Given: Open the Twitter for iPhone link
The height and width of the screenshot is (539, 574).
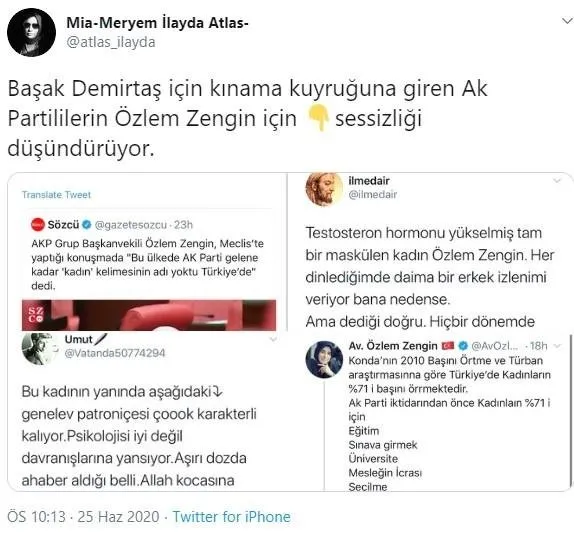Looking at the screenshot, I should pyautogui.click(x=231, y=517).
